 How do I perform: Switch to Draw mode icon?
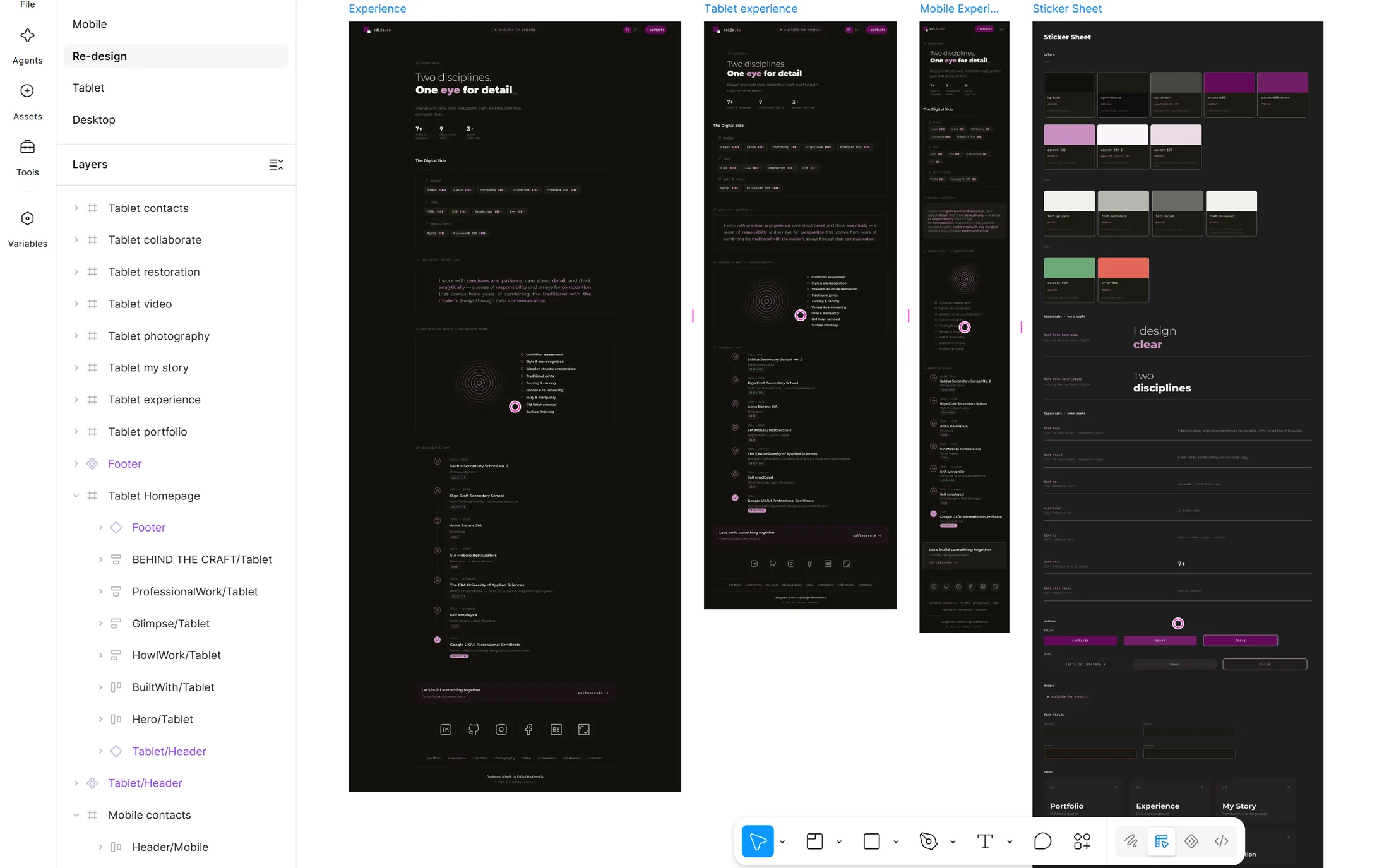(1131, 841)
